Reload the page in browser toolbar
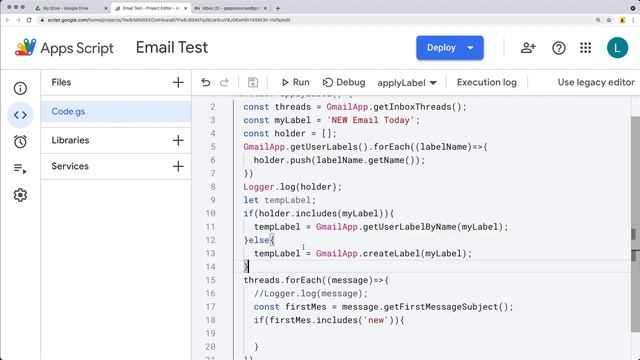Screen dimensions: 640x360 [29, 20]
